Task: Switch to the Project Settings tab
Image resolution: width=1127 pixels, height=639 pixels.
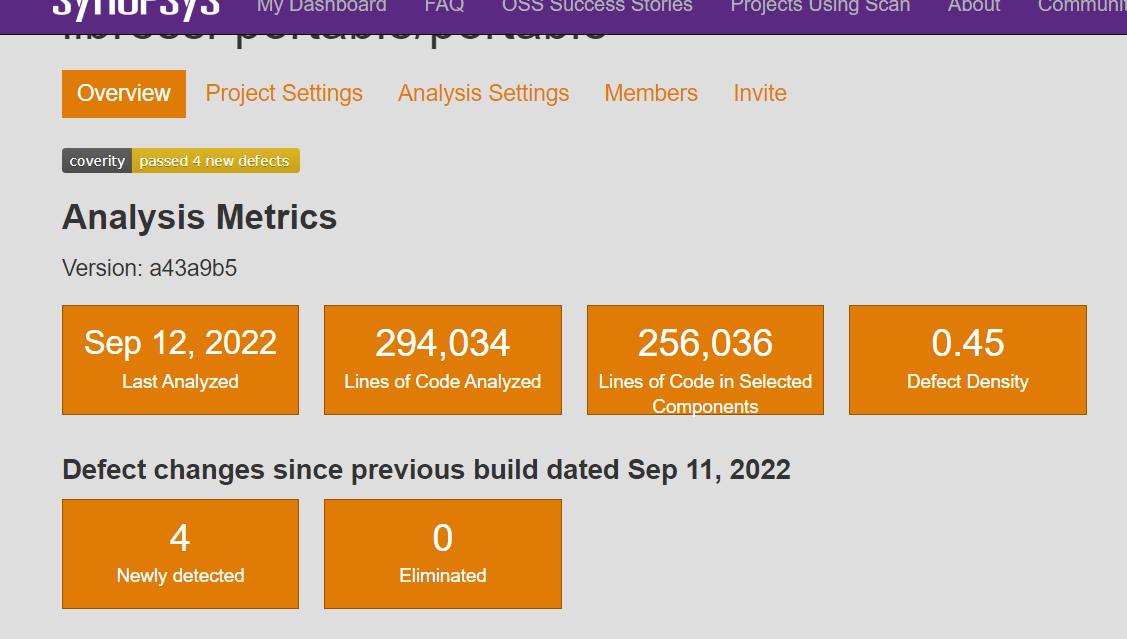Action: point(284,93)
